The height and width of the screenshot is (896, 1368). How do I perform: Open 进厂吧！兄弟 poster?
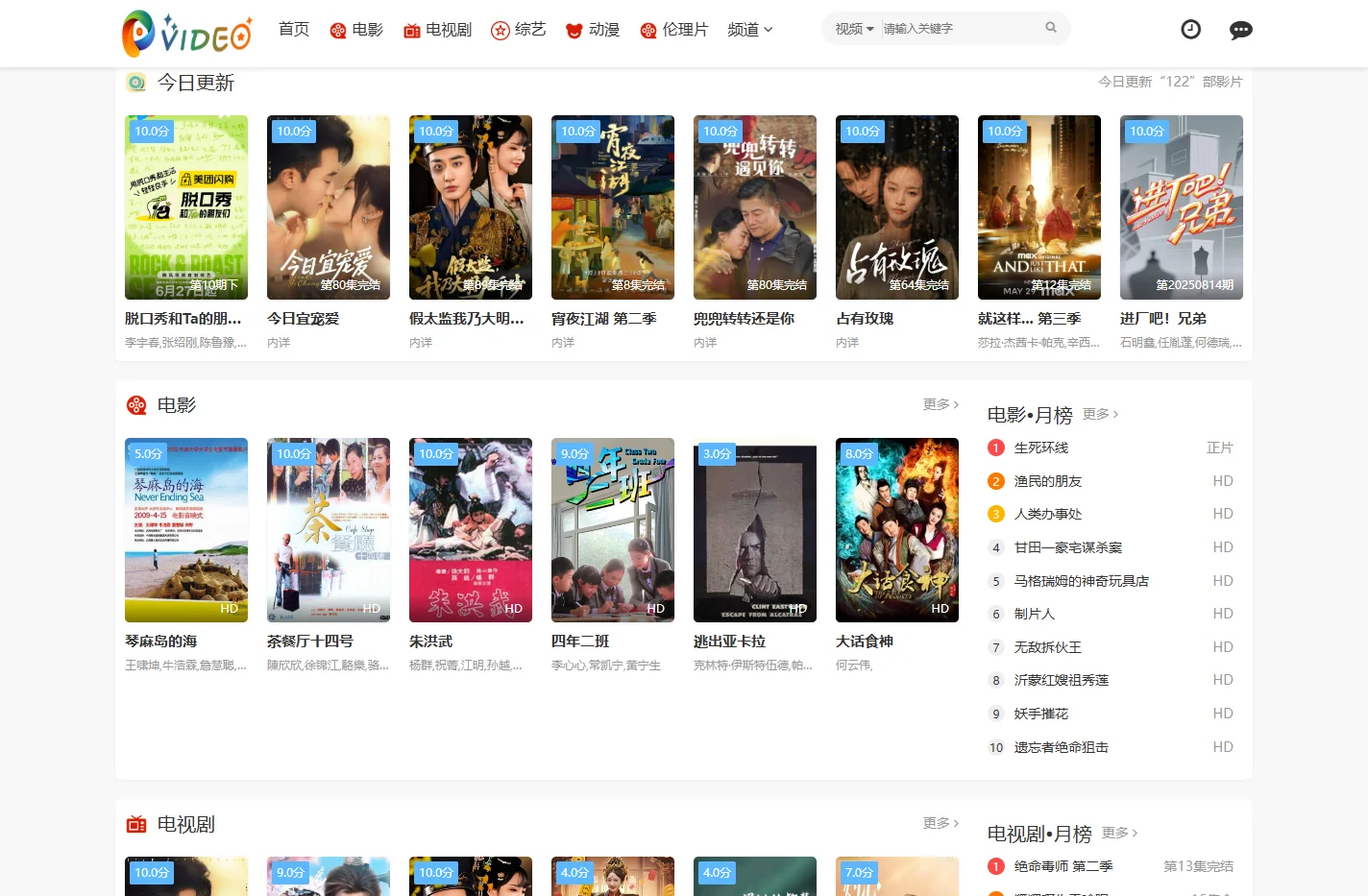coord(1182,207)
